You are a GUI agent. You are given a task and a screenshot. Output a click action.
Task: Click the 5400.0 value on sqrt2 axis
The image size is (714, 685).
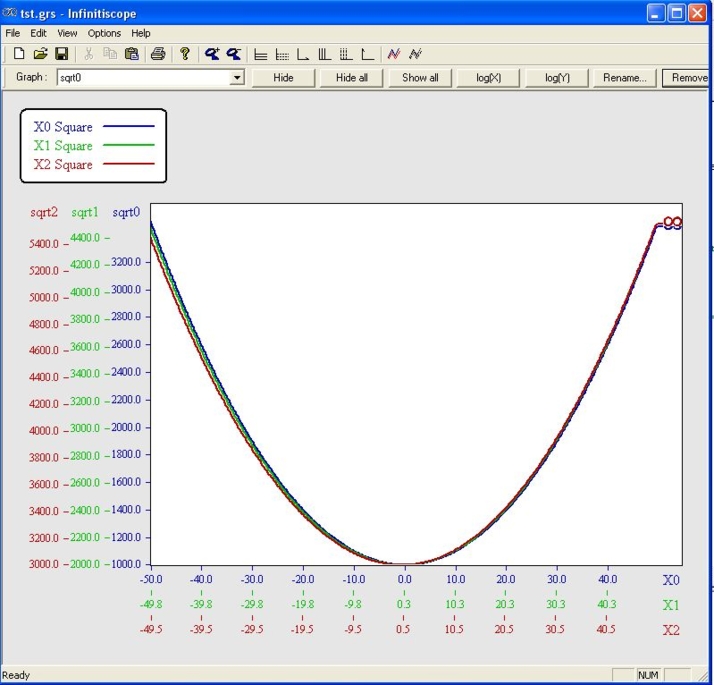tap(44, 244)
